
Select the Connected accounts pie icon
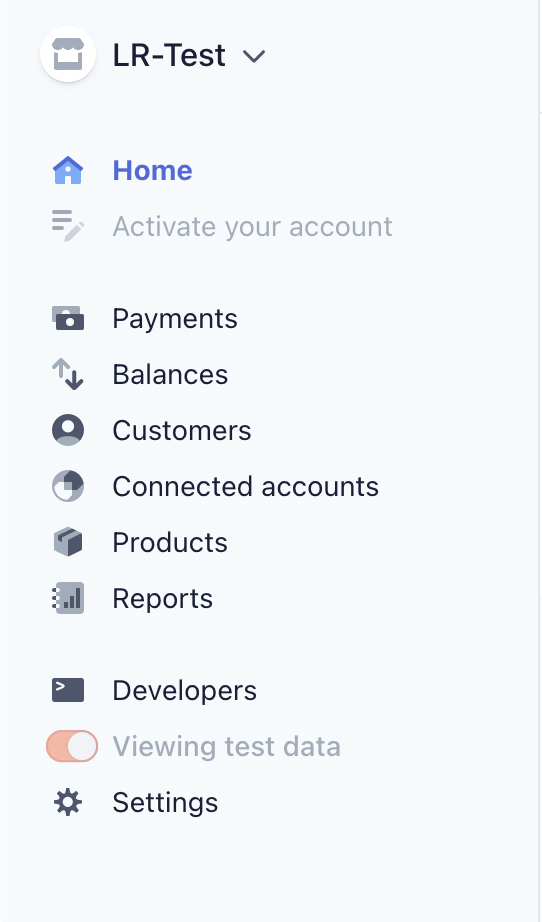[x=68, y=486]
